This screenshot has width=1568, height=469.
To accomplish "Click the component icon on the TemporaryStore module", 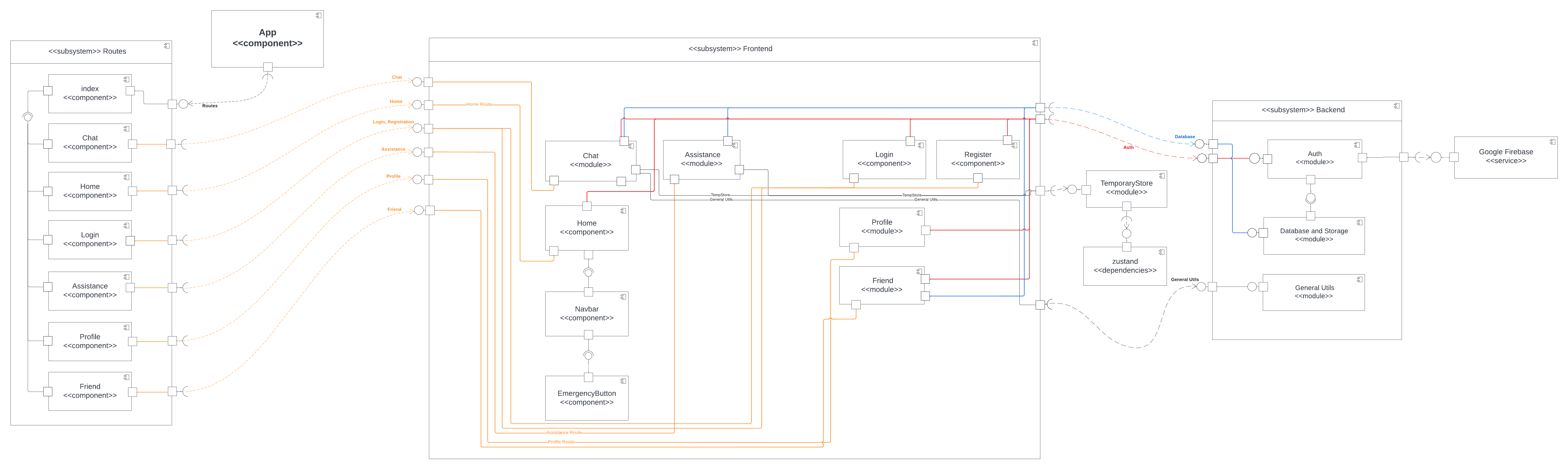I will [x=1162, y=176].
